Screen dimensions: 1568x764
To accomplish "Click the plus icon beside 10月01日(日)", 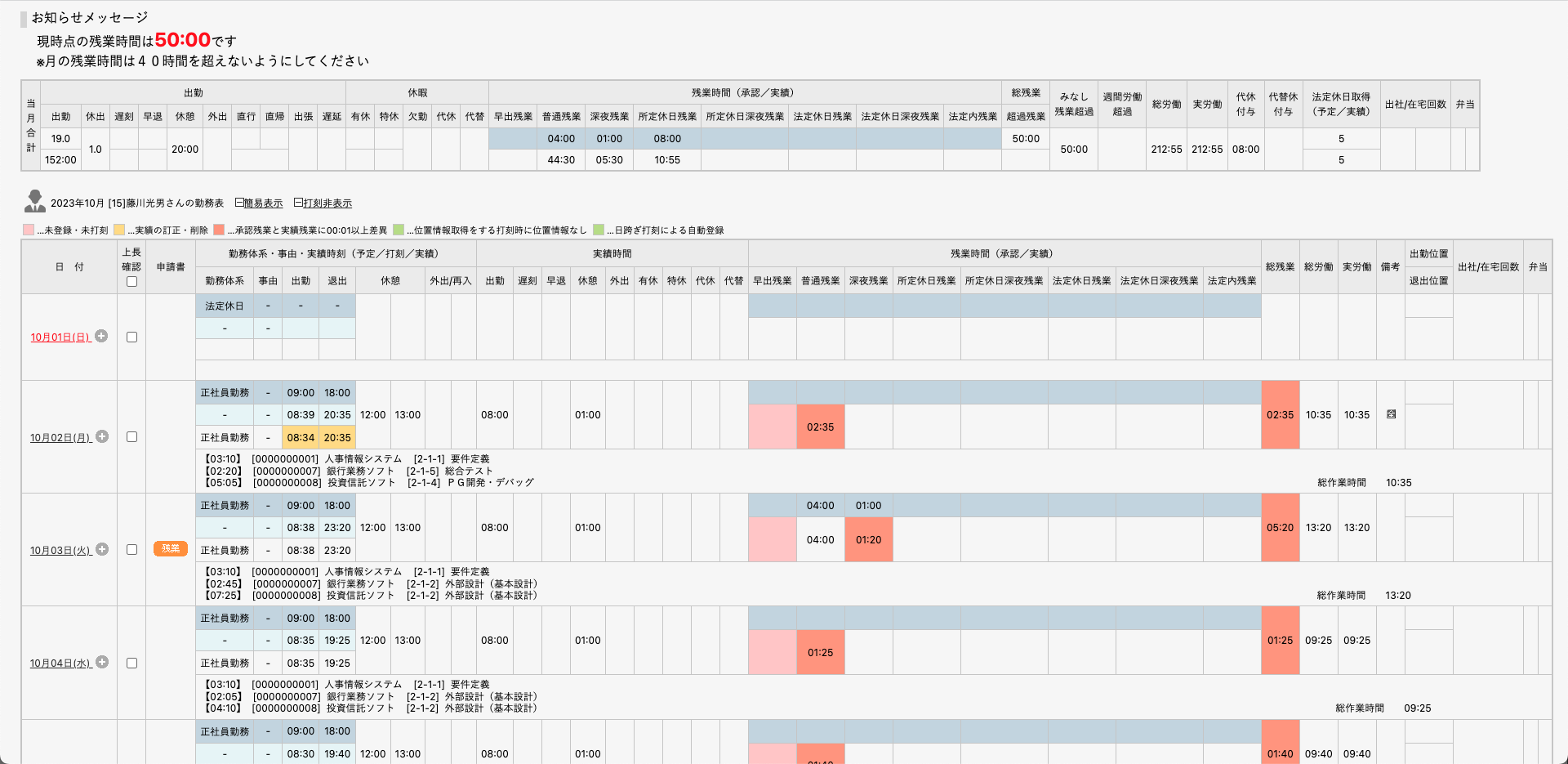I will click(101, 336).
